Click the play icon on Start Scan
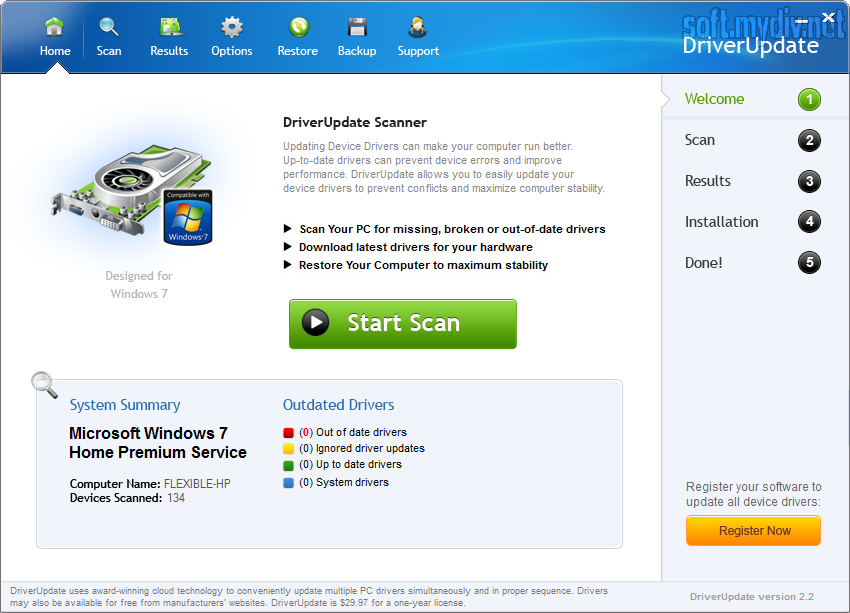 tap(315, 322)
